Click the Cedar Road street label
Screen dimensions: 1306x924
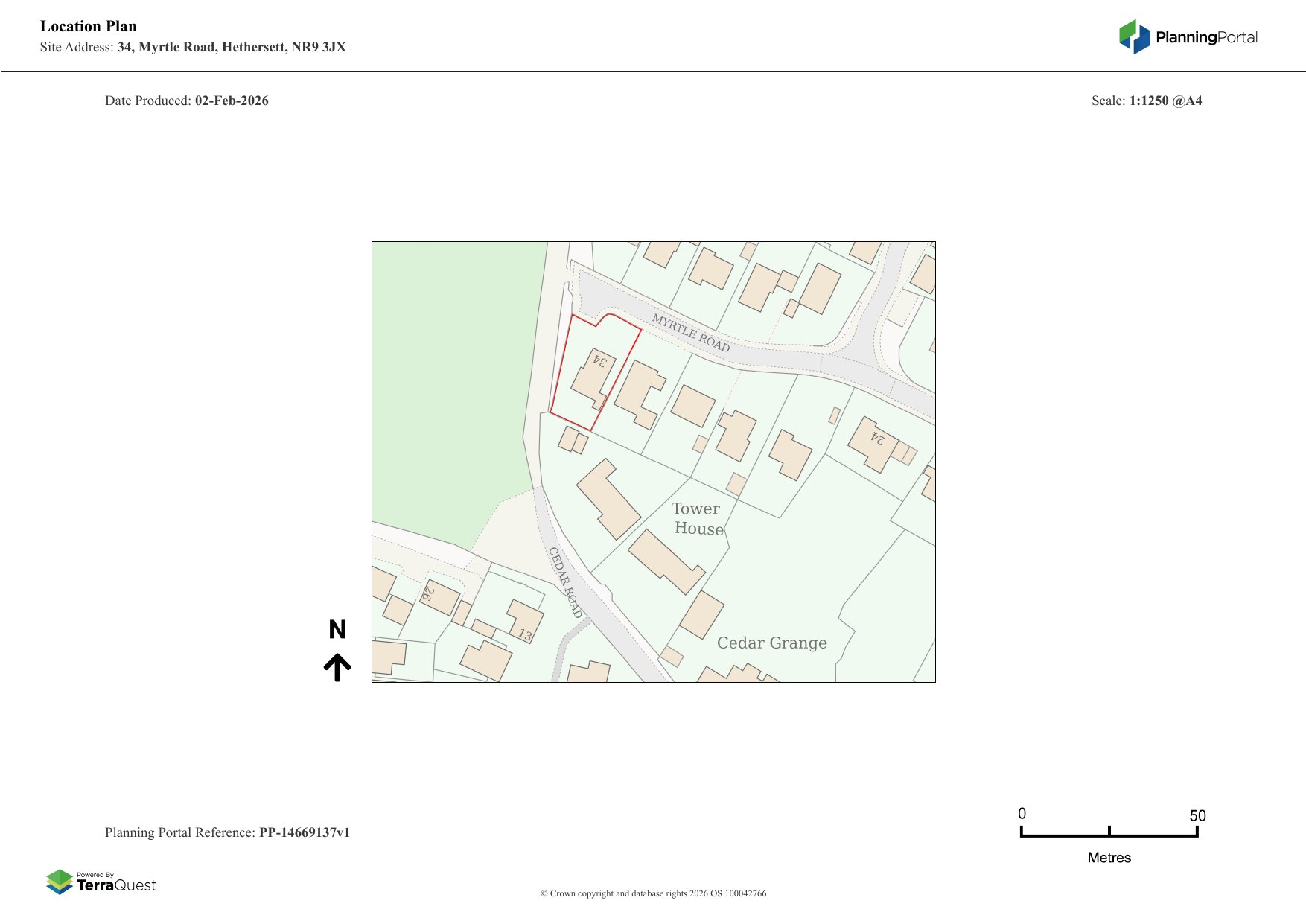[x=565, y=582]
